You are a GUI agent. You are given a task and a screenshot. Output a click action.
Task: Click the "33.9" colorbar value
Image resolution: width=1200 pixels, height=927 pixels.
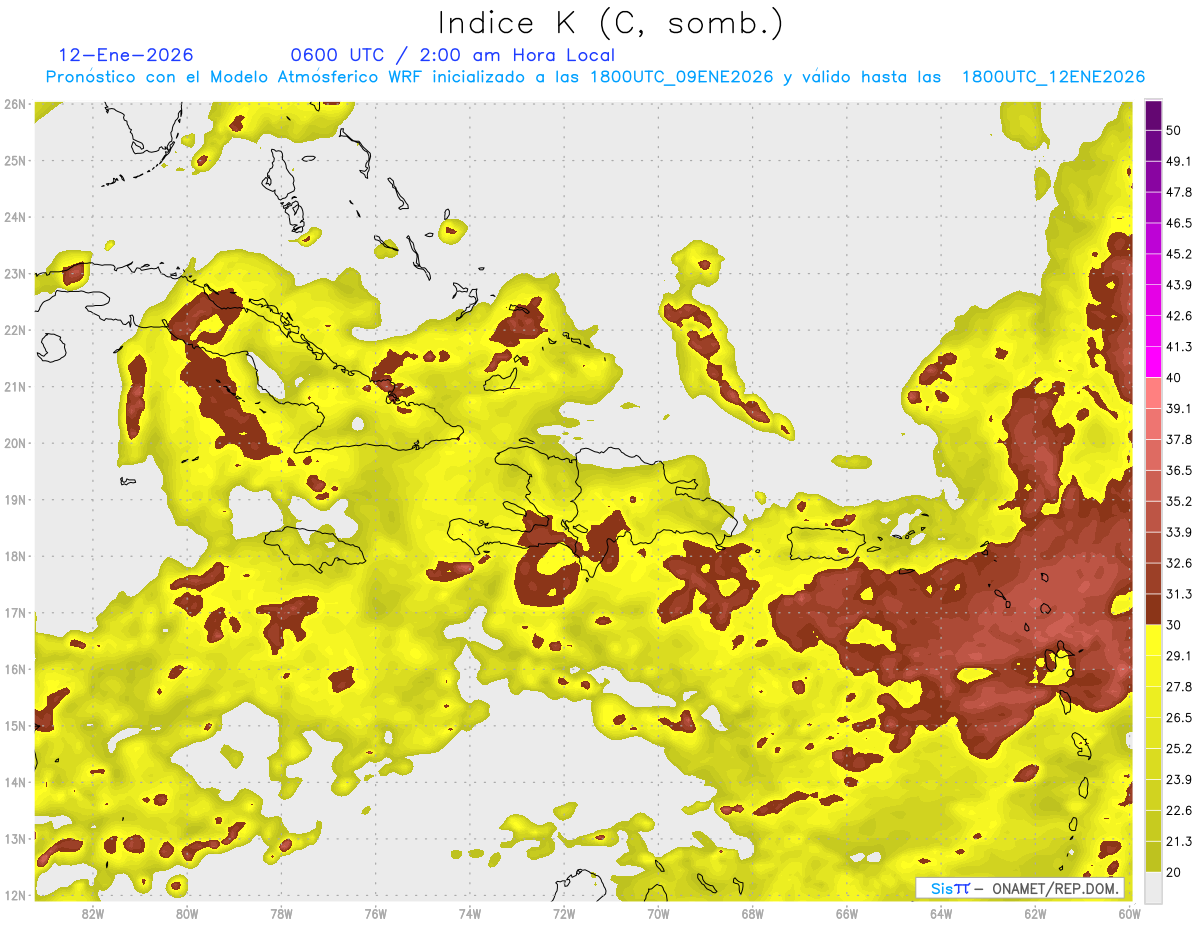pyautogui.click(x=1179, y=532)
